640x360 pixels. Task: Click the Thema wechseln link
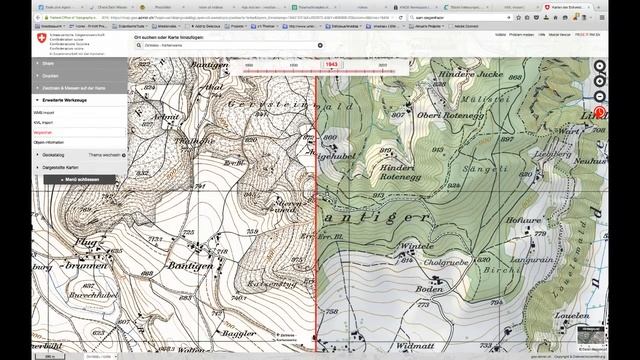tap(104, 155)
